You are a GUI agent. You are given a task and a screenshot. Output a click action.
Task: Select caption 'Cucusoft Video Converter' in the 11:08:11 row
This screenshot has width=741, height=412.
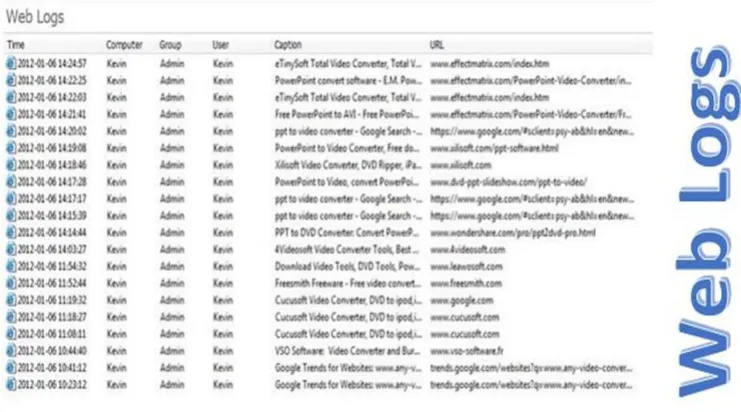pyautogui.click(x=348, y=334)
